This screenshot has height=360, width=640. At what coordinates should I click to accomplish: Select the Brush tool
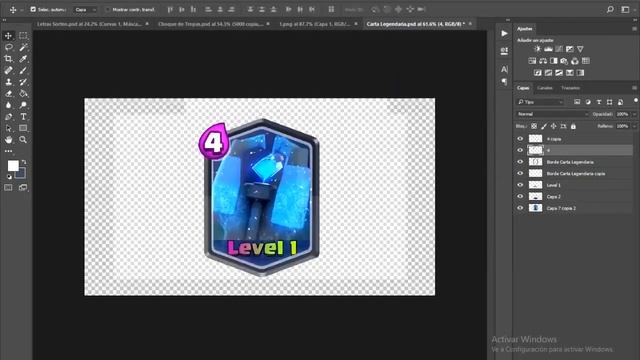[23, 70]
